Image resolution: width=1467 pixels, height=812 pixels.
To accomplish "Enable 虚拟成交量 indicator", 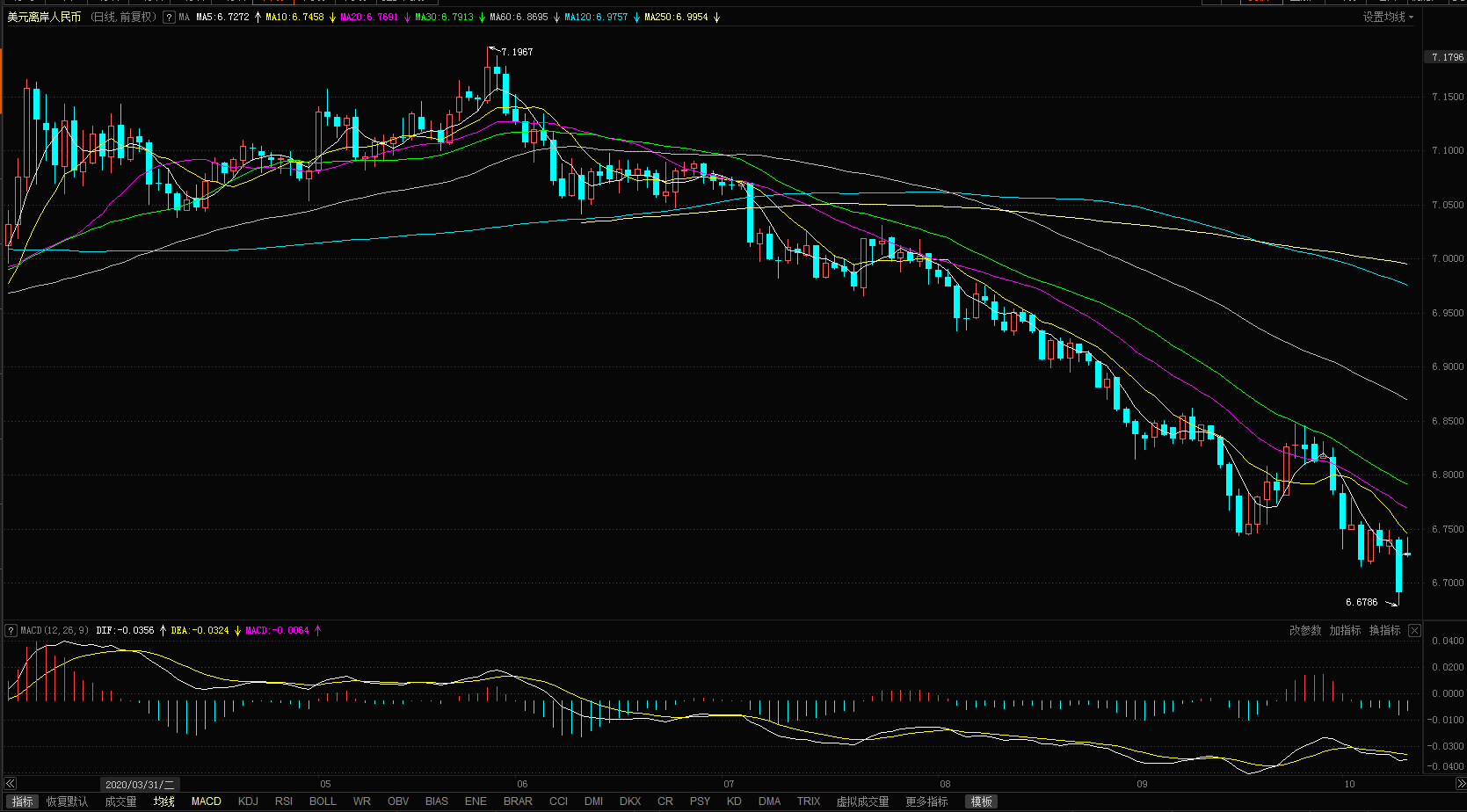I will (x=862, y=801).
